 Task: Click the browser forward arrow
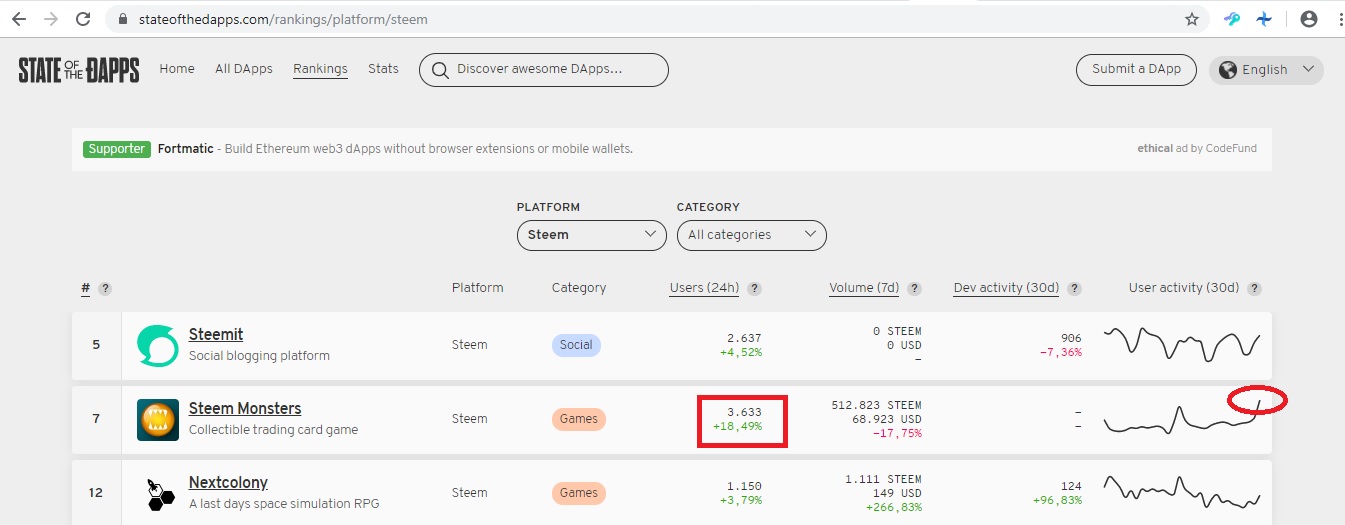point(51,19)
